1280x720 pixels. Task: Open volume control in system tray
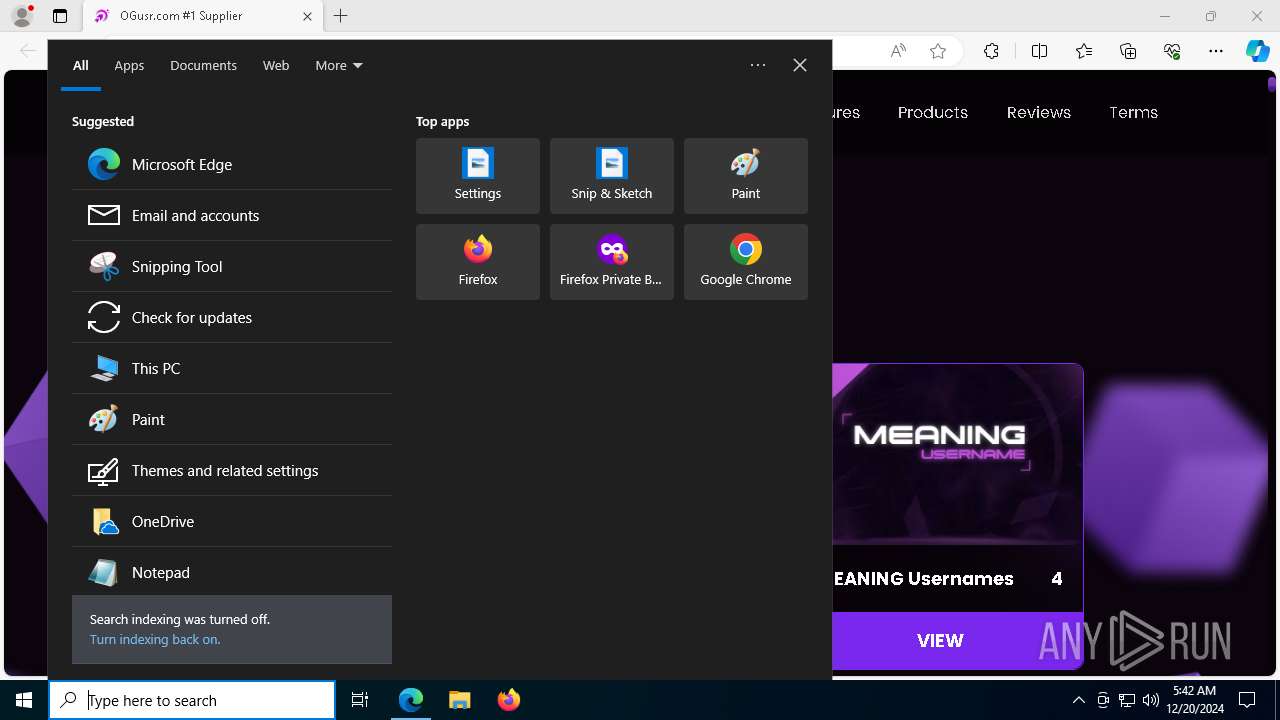(1151, 700)
